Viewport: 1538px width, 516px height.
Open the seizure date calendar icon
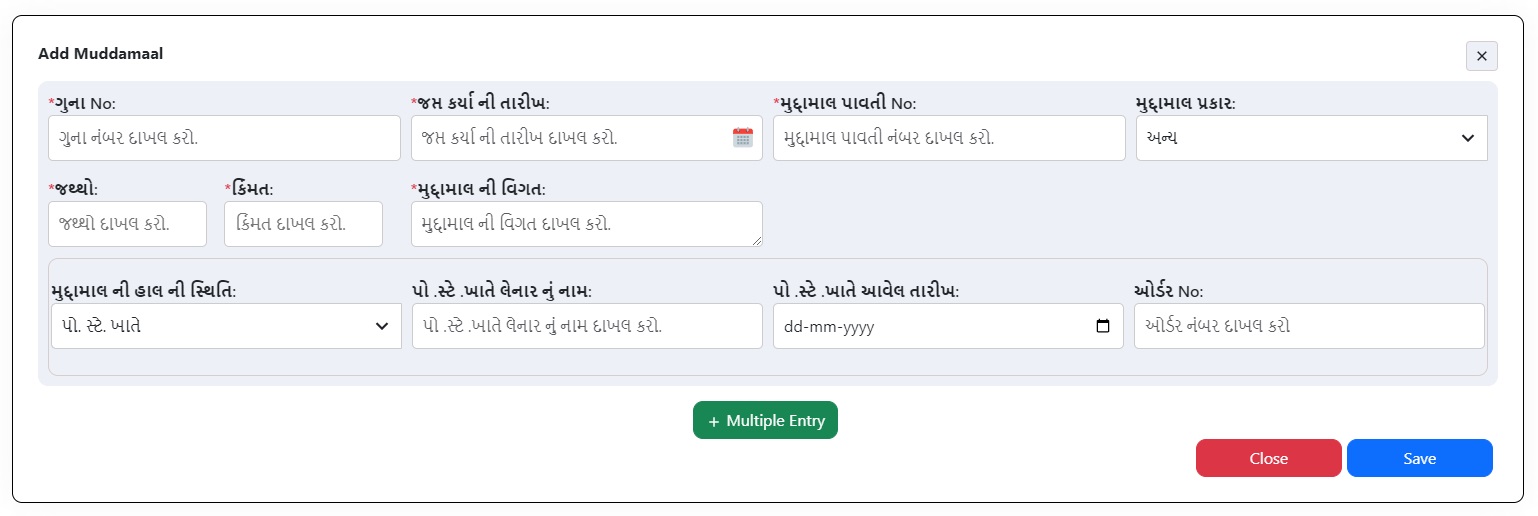pyautogui.click(x=742, y=138)
